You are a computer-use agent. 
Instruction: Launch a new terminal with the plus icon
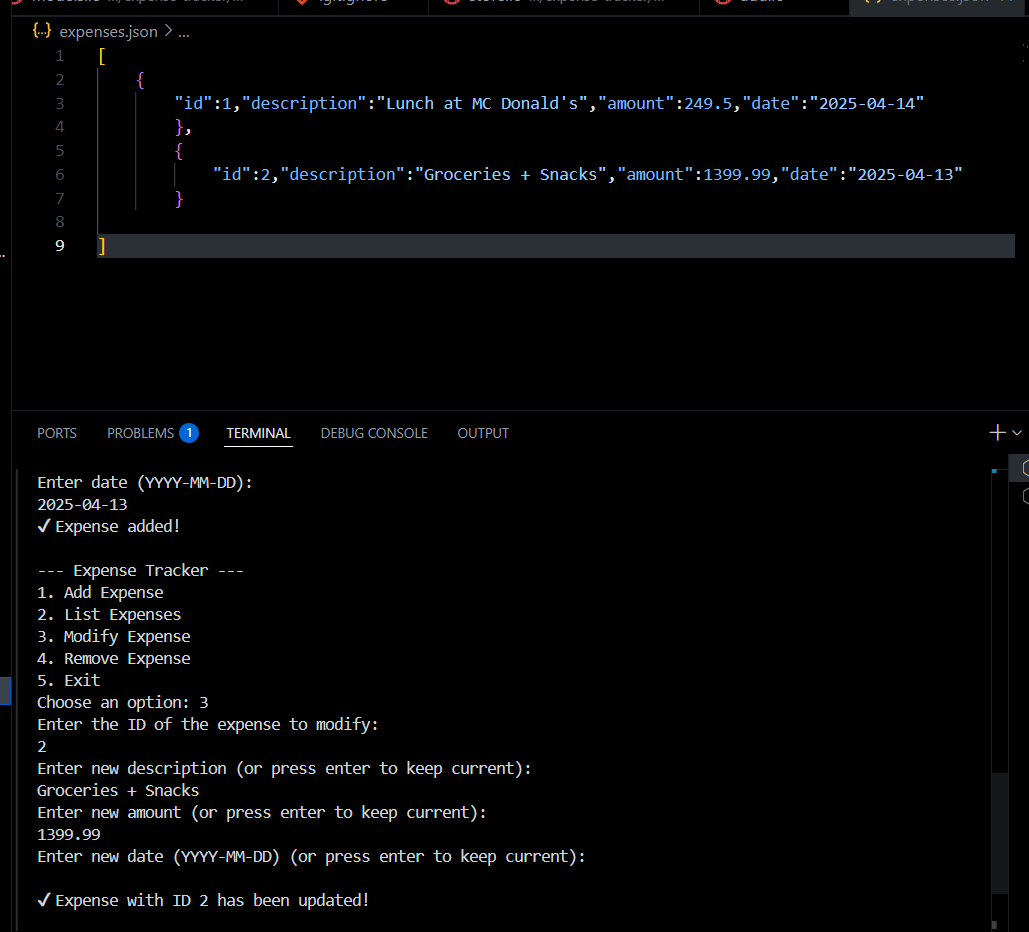click(997, 433)
